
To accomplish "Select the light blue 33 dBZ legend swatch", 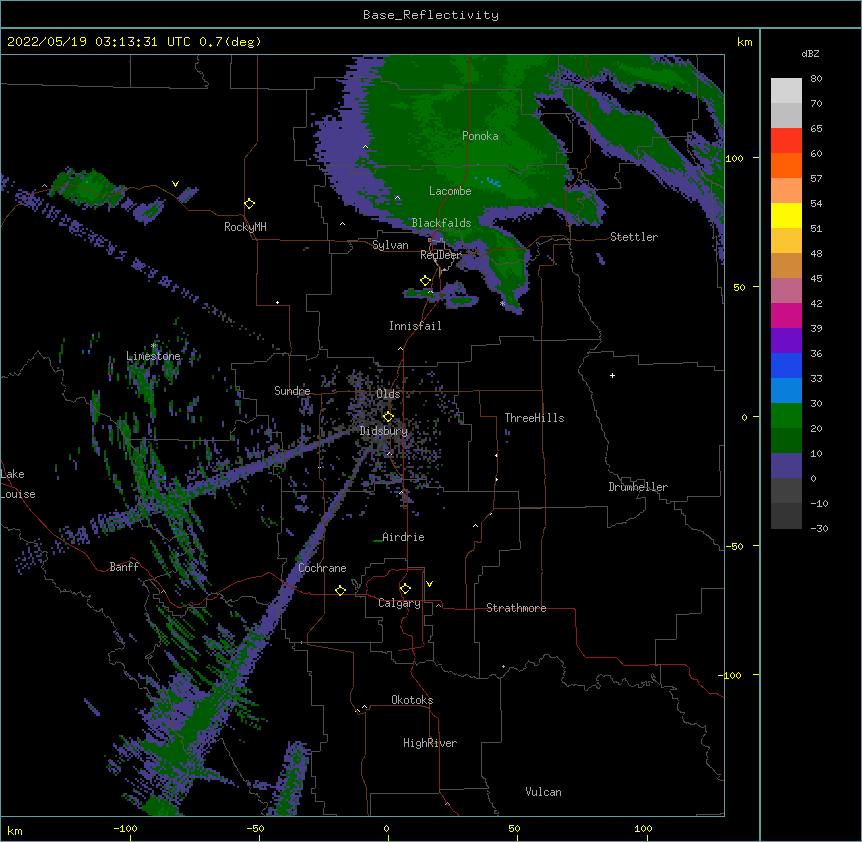I will (x=786, y=391).
